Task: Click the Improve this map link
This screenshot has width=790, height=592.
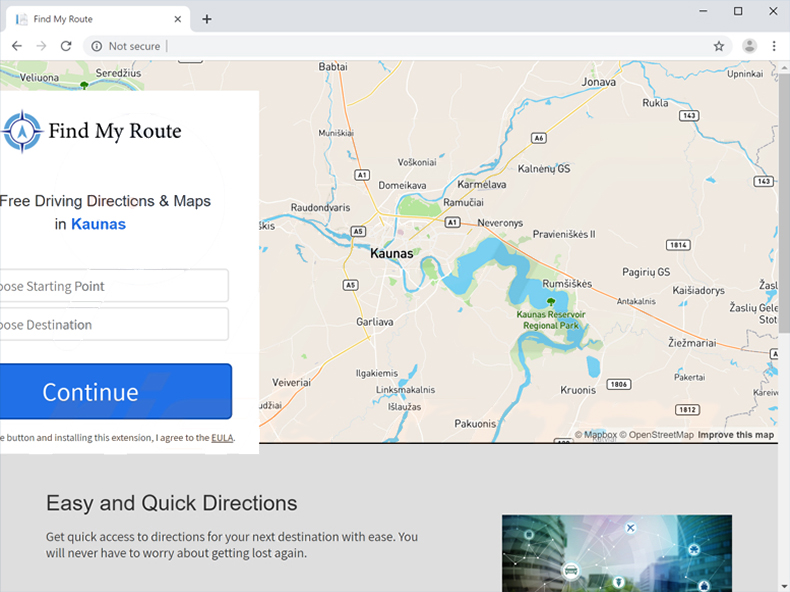Action: pyautogui.click(x=736, y=435)
